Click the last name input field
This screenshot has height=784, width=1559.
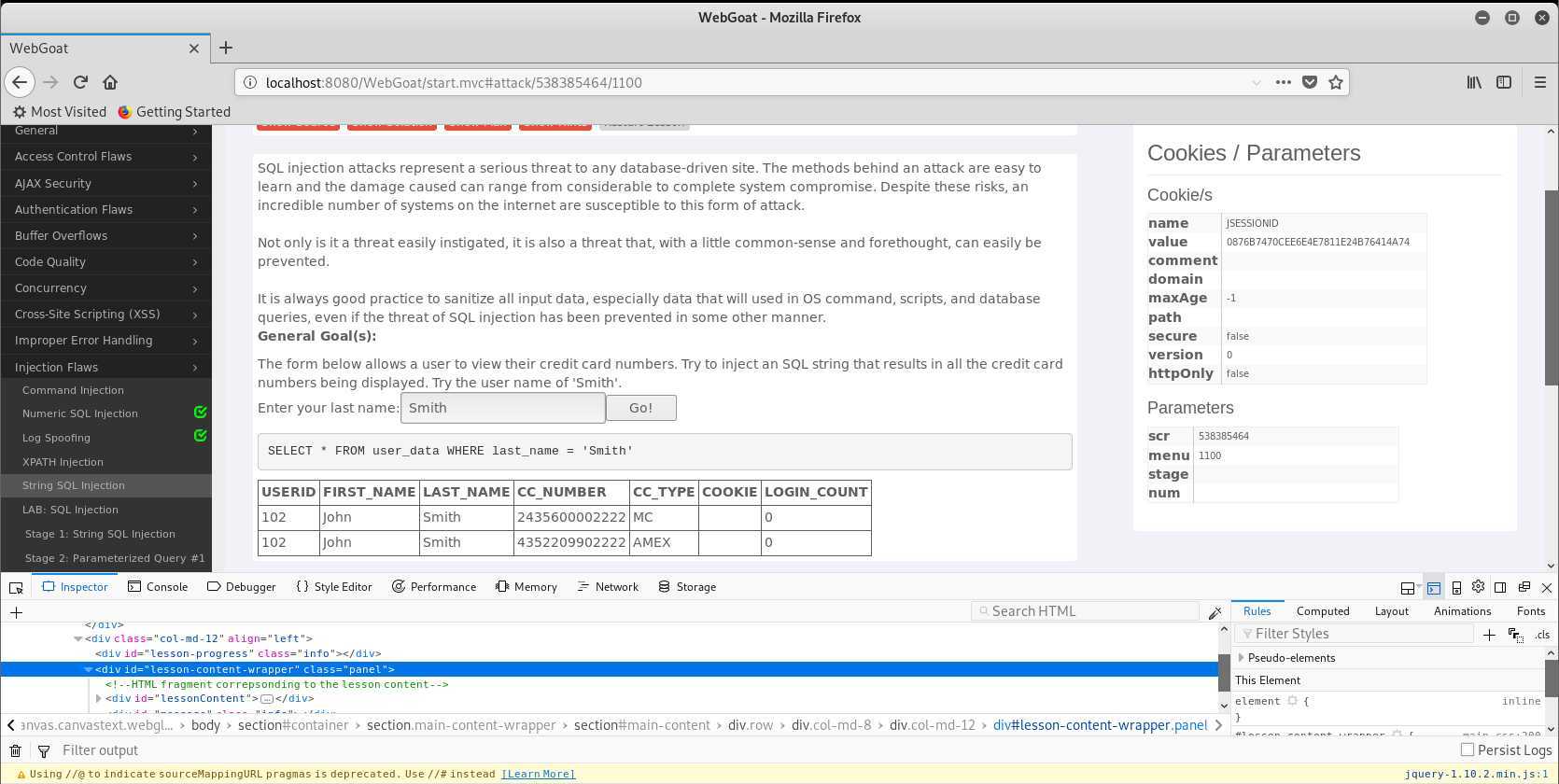[503, 408]
